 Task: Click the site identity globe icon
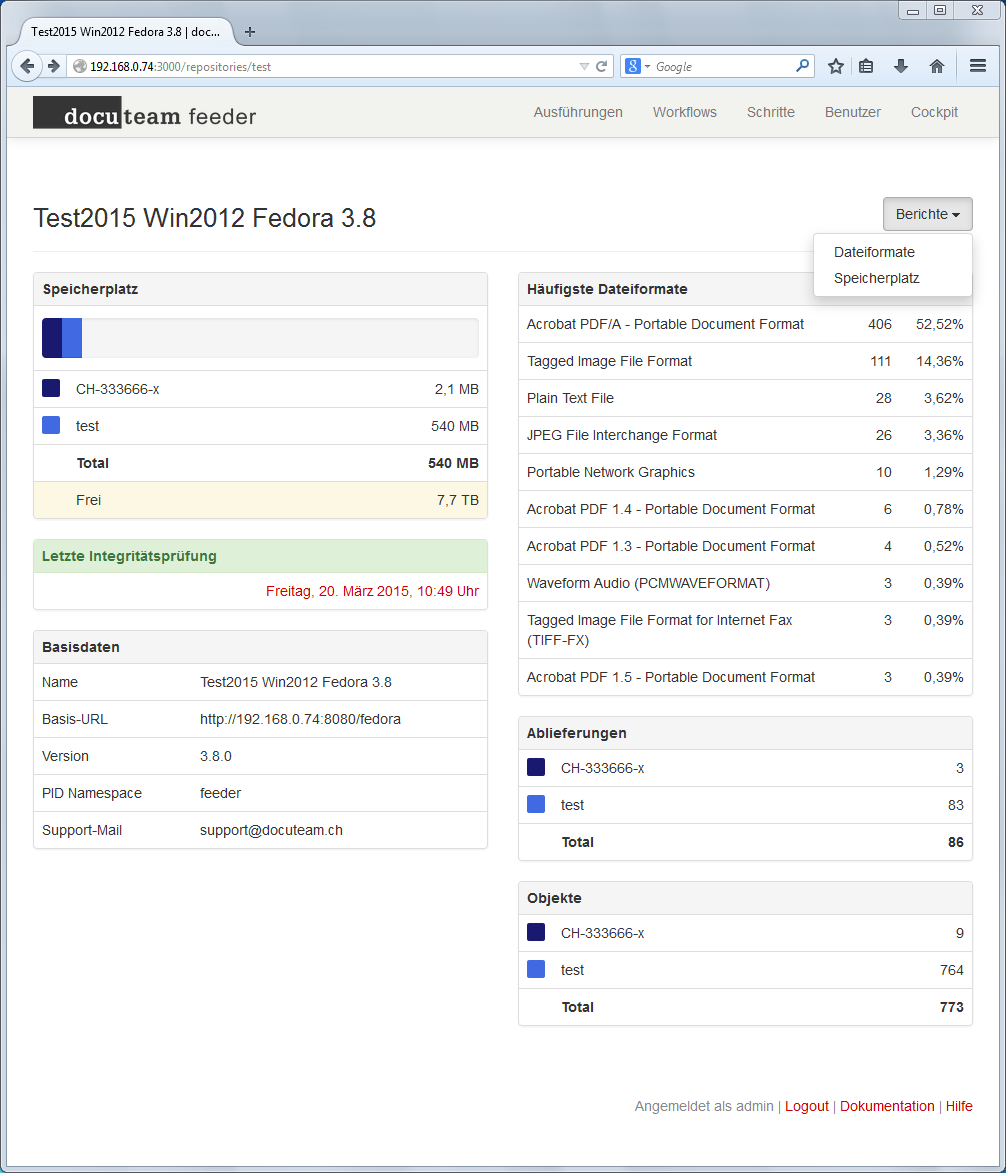pyautogui.click(x=79, y=67)
